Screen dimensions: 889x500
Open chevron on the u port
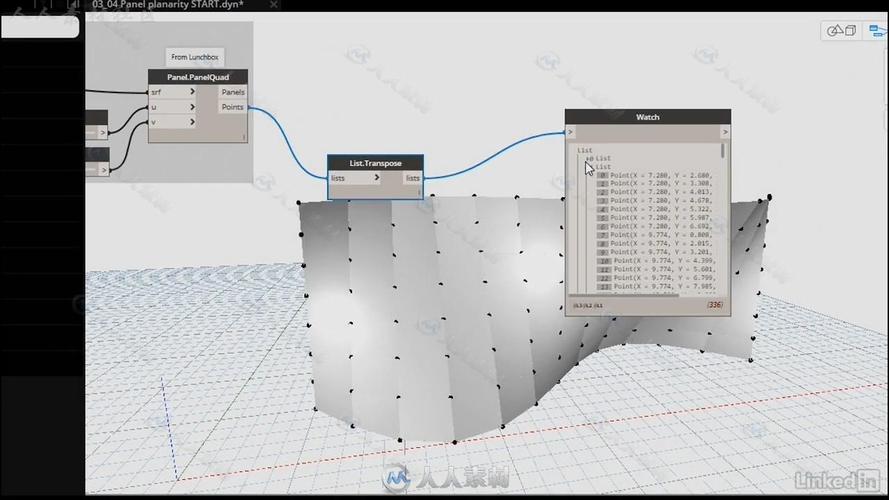[192, 107]
